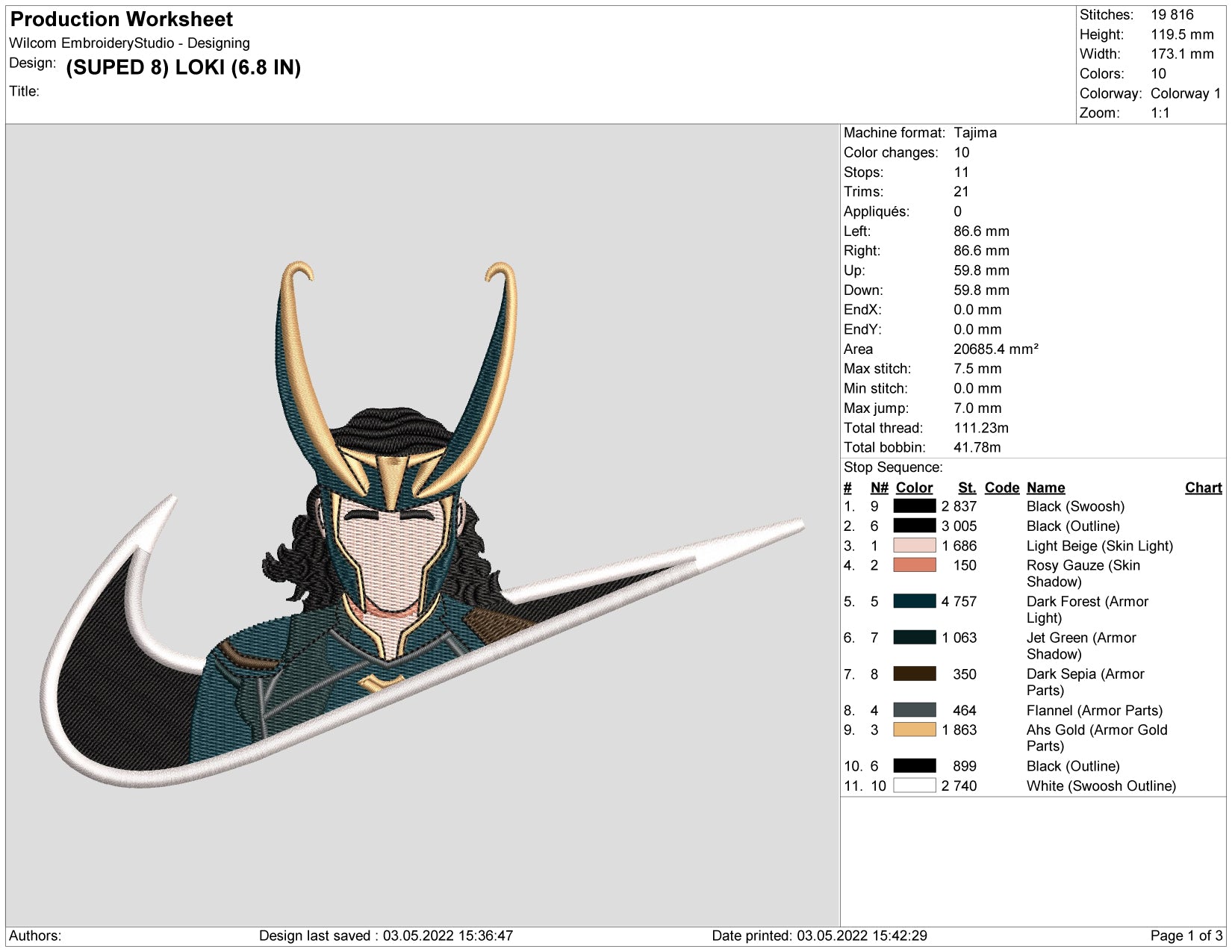This screenshot has height=952, width=1232.
Task: Click the 'Title:' label
Action: click(x=24, y=91)
